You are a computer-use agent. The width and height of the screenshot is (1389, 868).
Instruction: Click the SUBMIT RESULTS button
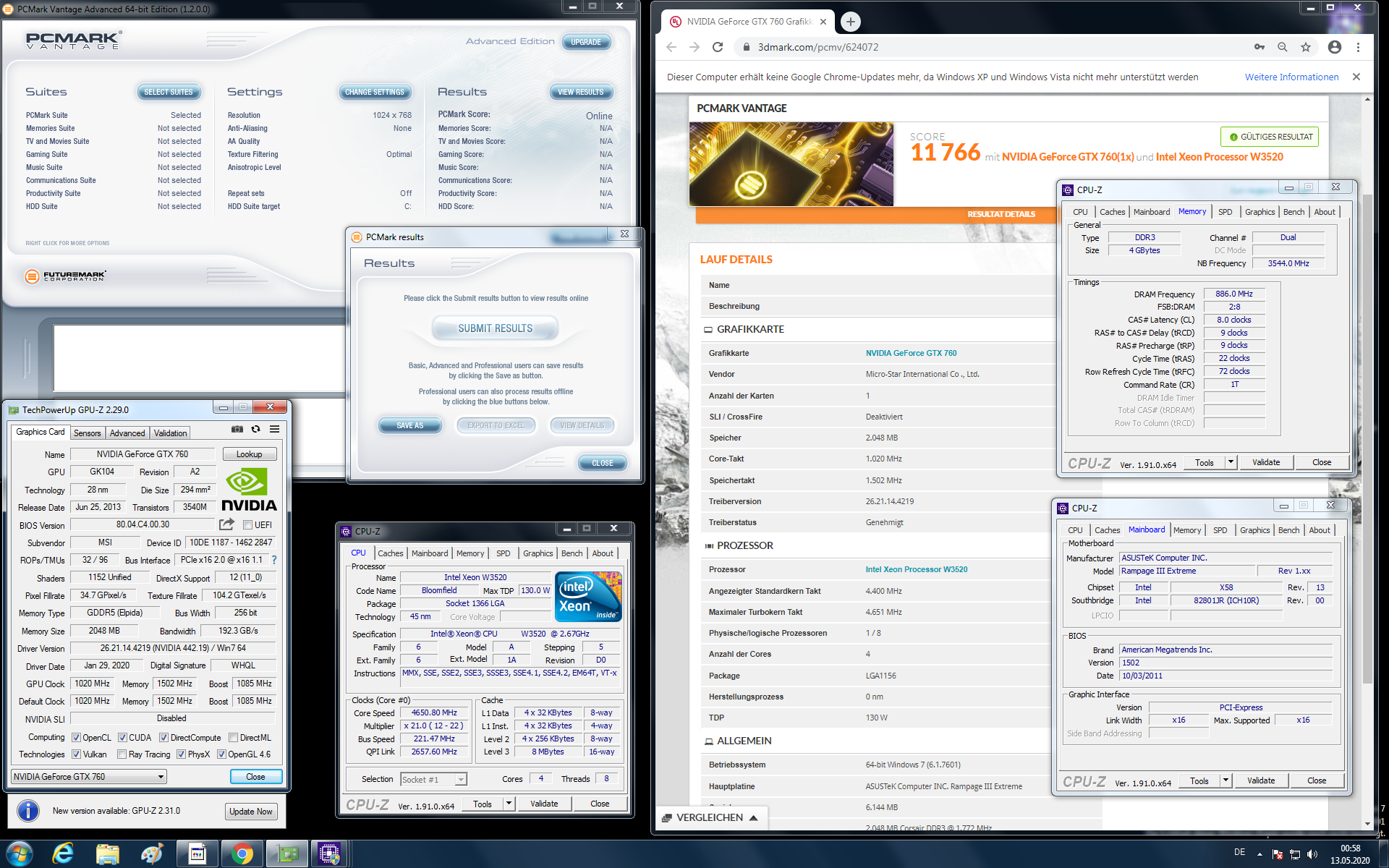495,328
